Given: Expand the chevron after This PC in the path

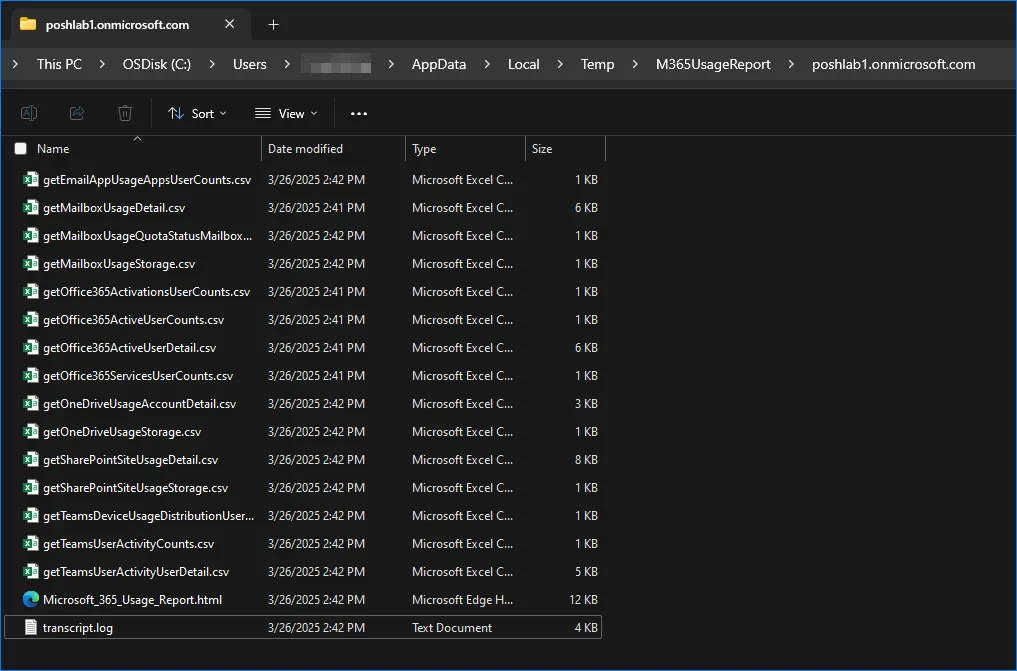Looking at the screenshot, I should [x=102, y=64].
